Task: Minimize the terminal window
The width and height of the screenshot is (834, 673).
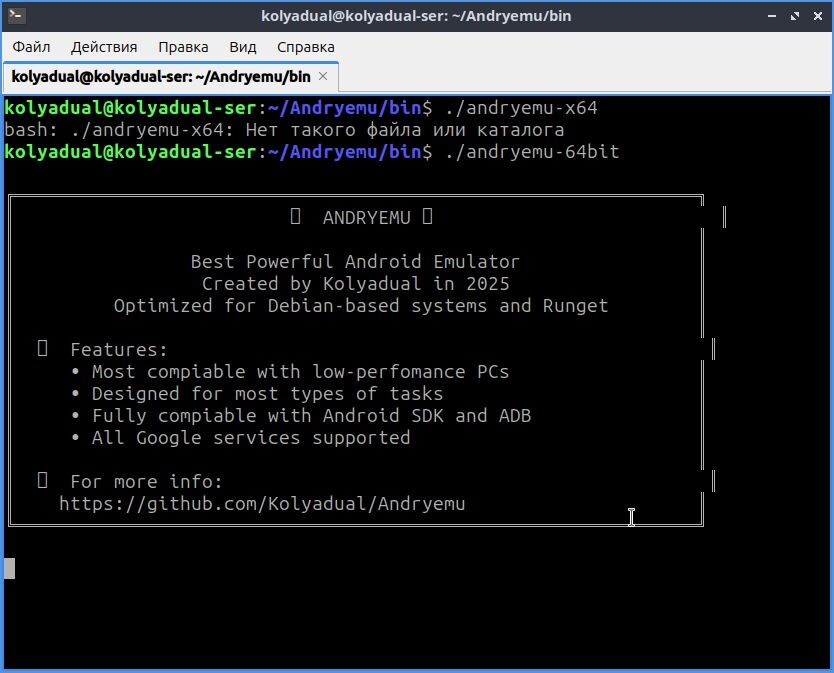Action: (x=772, y=16)
